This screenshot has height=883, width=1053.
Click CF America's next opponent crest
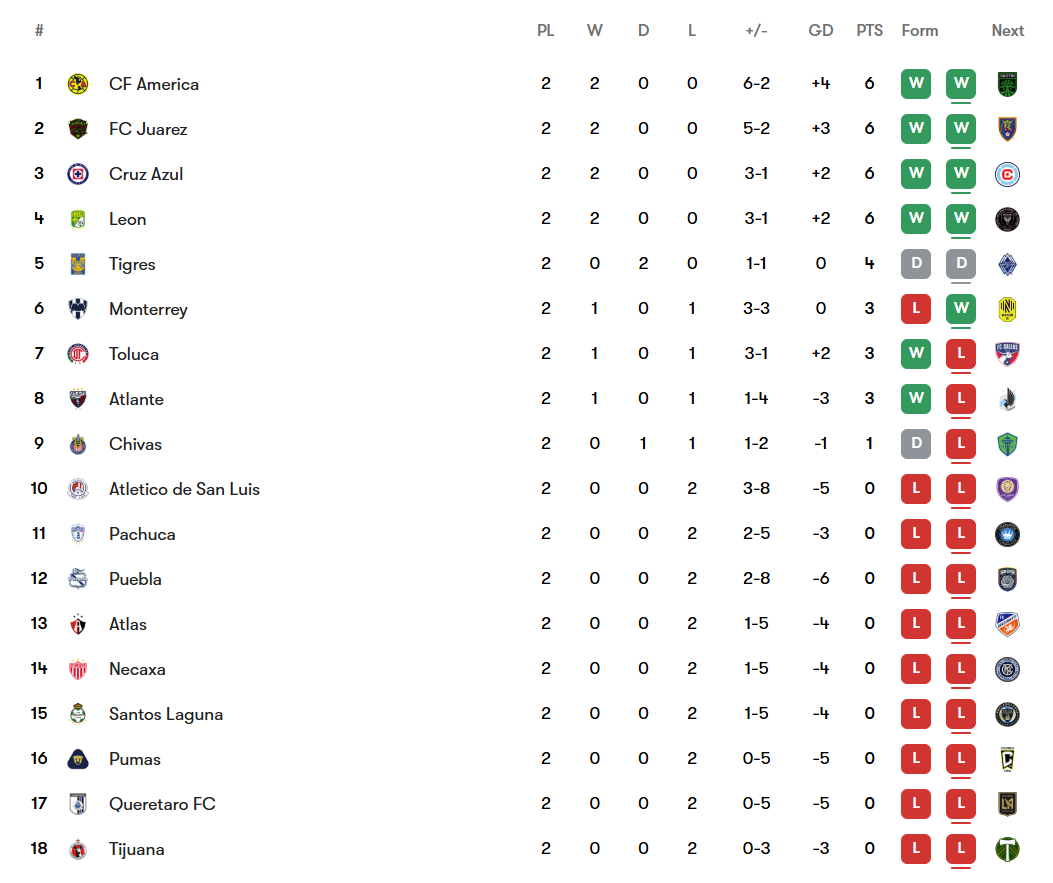click(1007, 85)
